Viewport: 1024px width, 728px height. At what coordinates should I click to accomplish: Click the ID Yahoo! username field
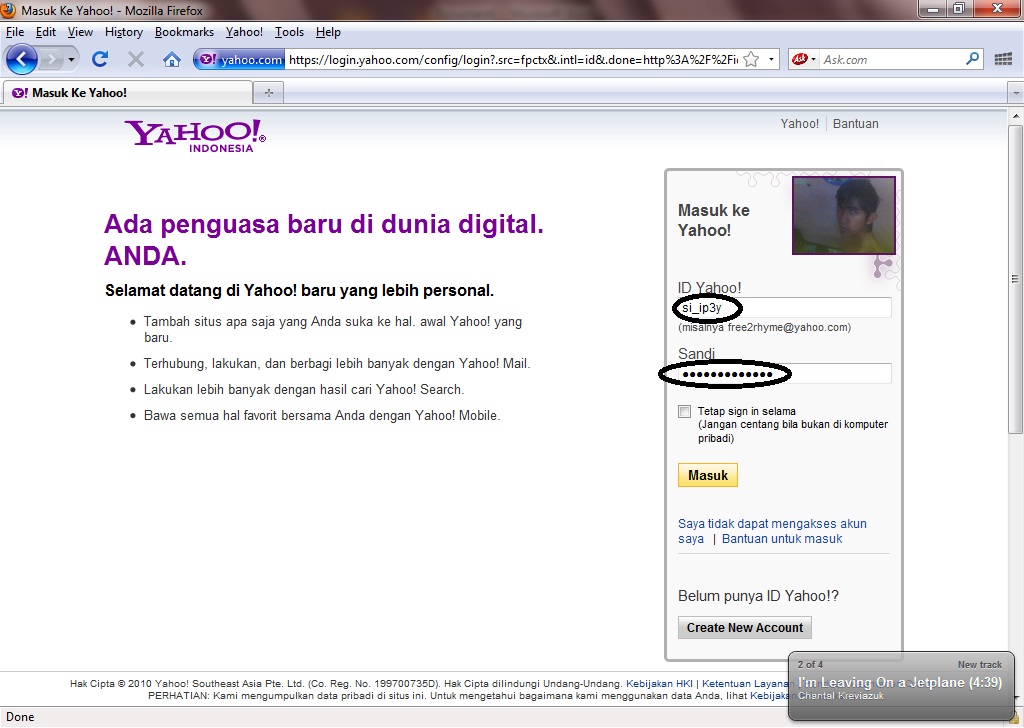[x=784, y=308]
